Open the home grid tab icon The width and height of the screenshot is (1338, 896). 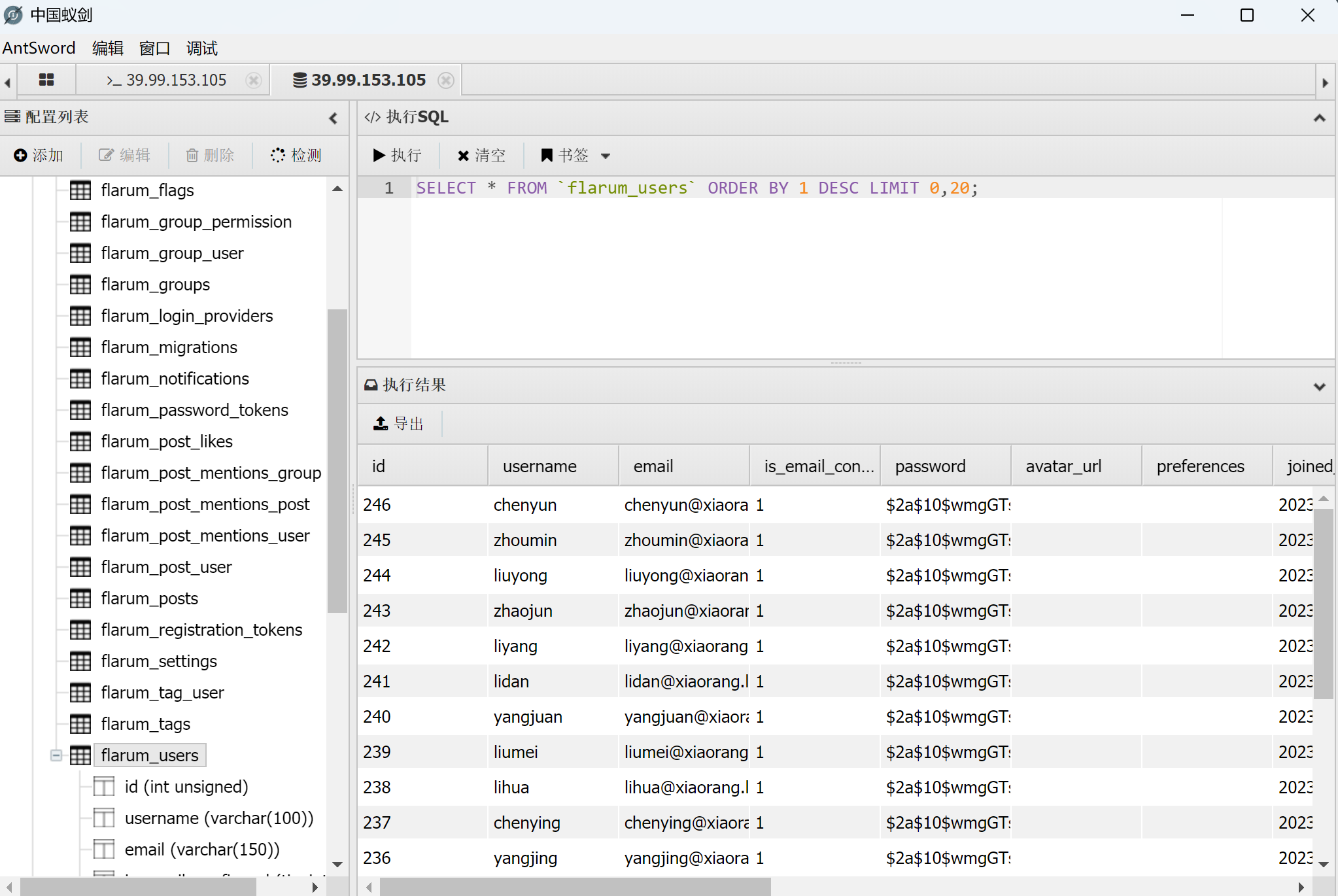coord(46,80)
